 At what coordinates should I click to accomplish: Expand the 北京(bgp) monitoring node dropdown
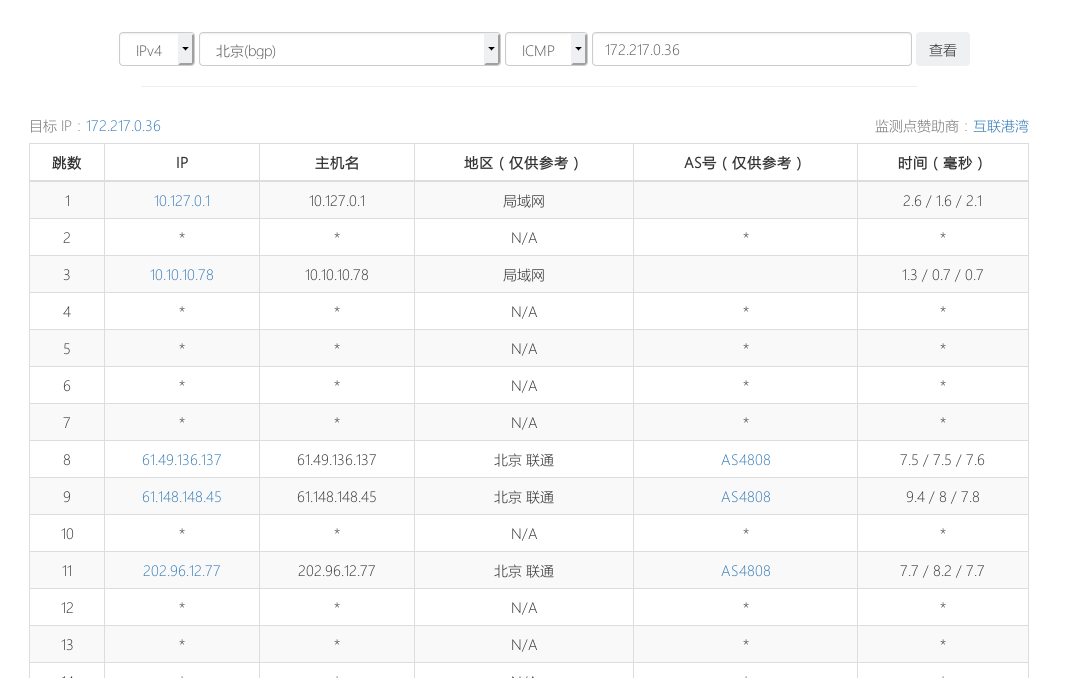(349, 50)
